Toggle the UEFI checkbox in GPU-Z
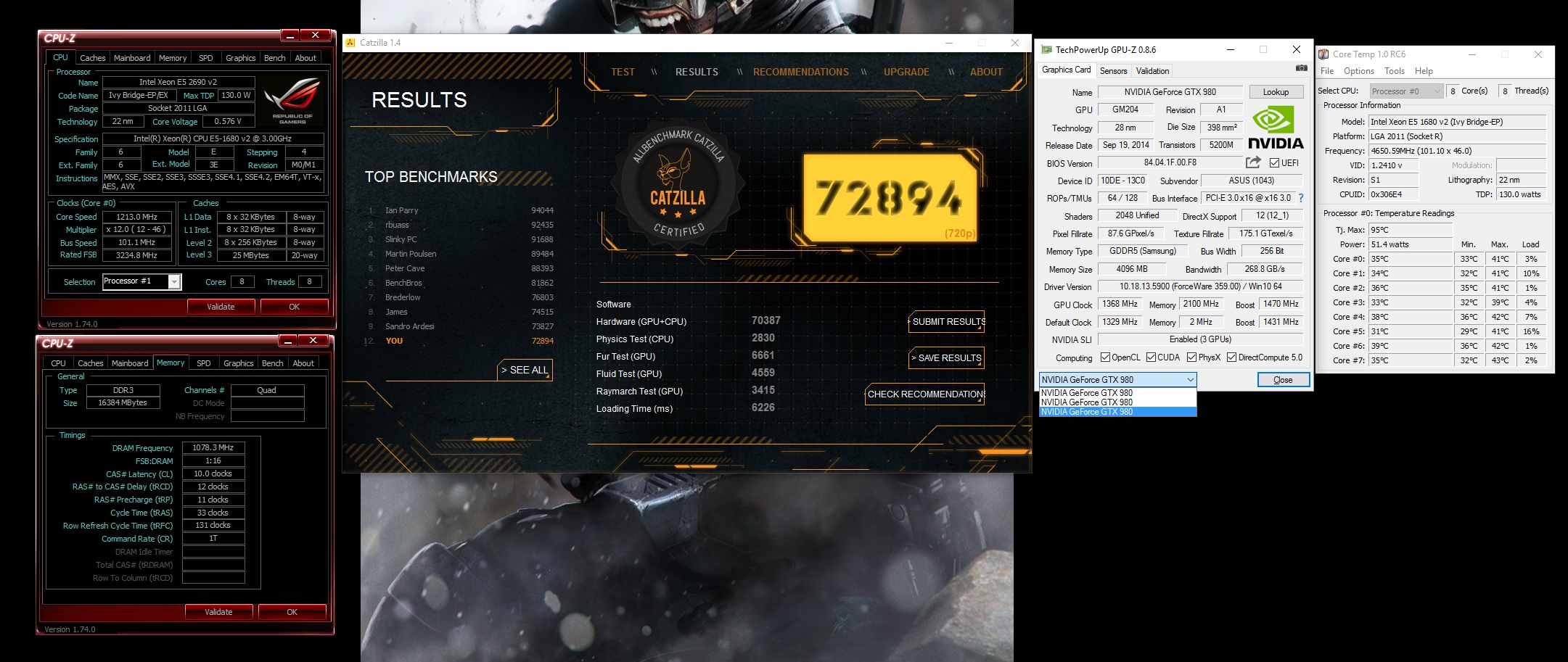Image resolution: width=1568 pixels, height=662 pixels. point(1274,163)
